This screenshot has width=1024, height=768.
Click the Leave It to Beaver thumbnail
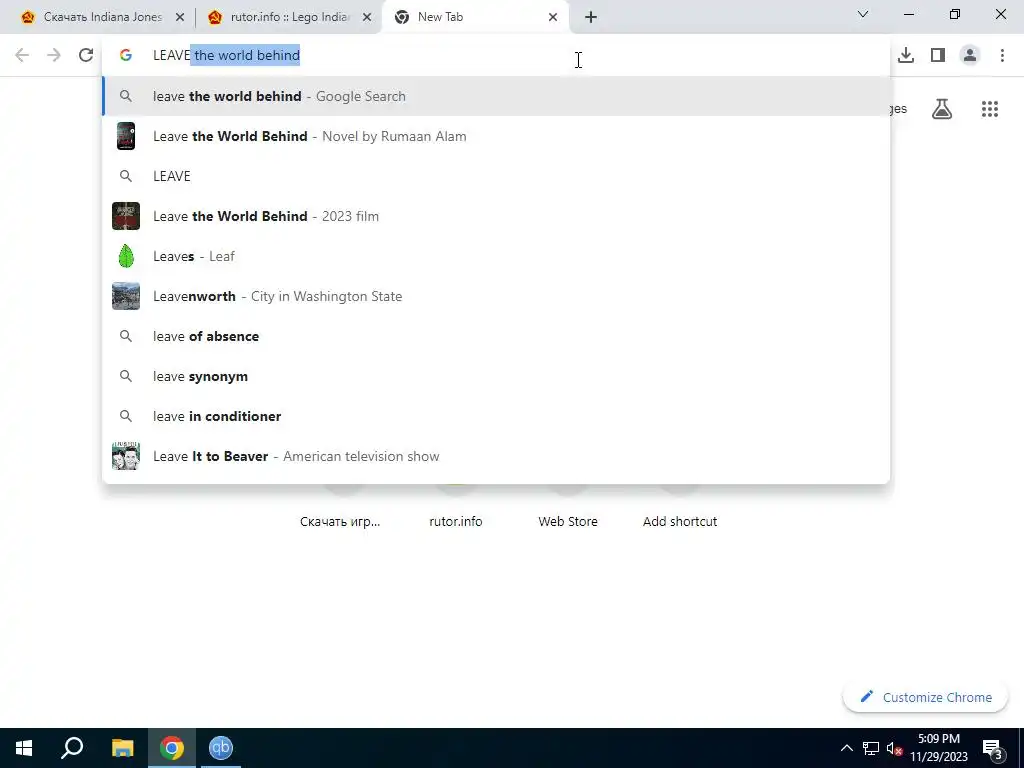(126, 456)
